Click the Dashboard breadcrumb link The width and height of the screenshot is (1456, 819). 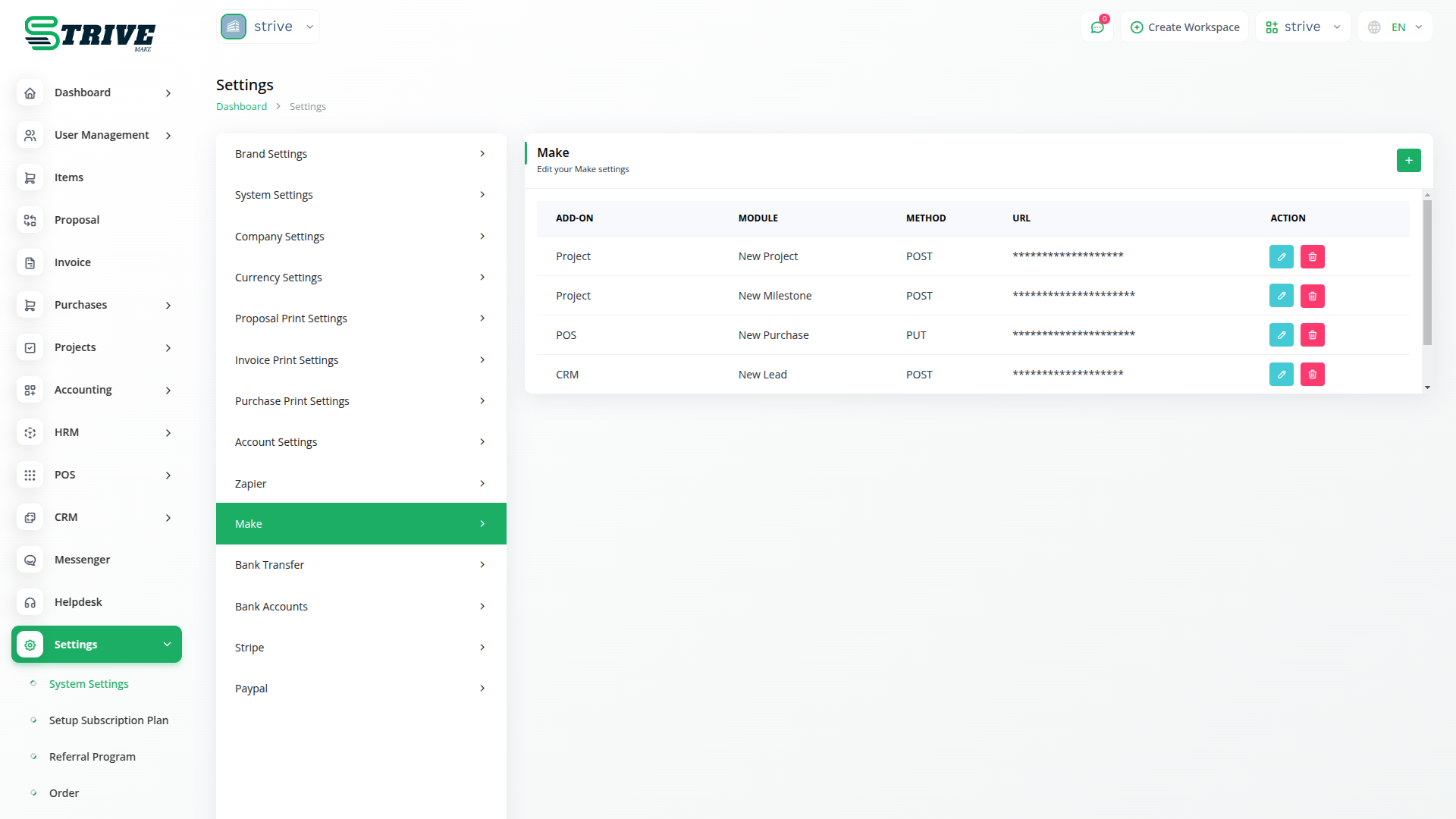pyautogui.click(x=241, y=106)
